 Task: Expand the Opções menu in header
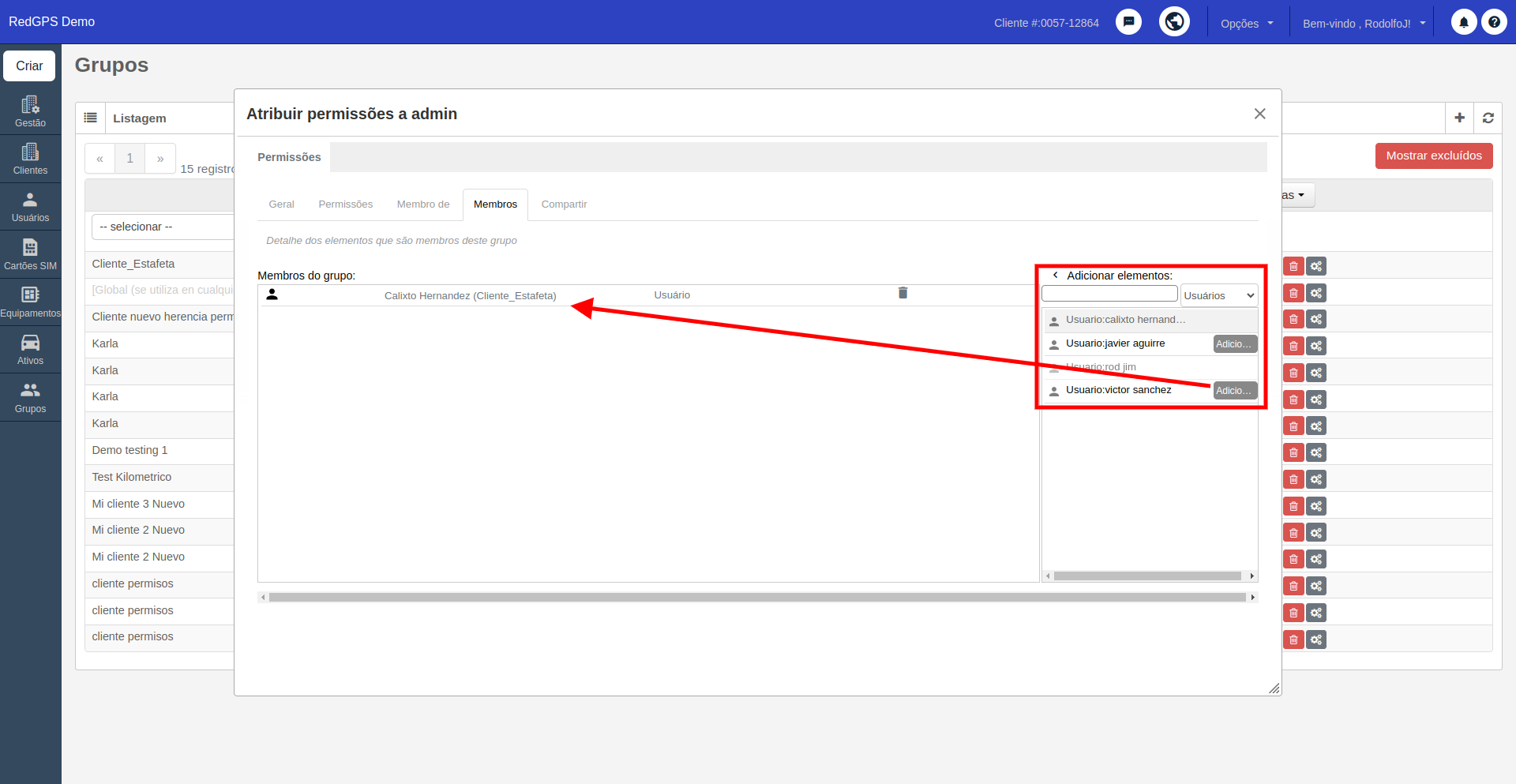tap(1247, 23)
